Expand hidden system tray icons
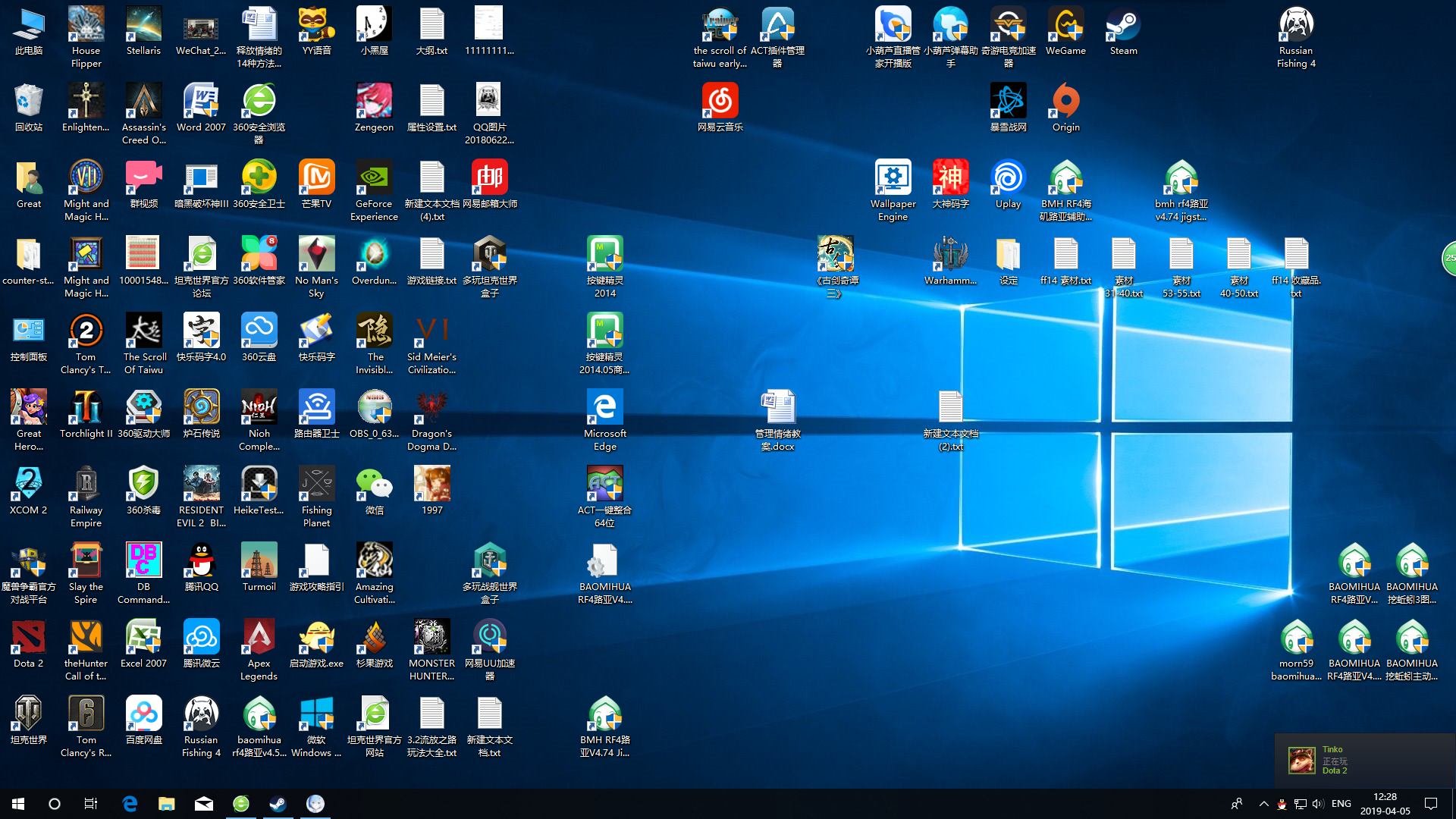Viewport: 1456px width, 819px height. click(x=1263, y=804)
